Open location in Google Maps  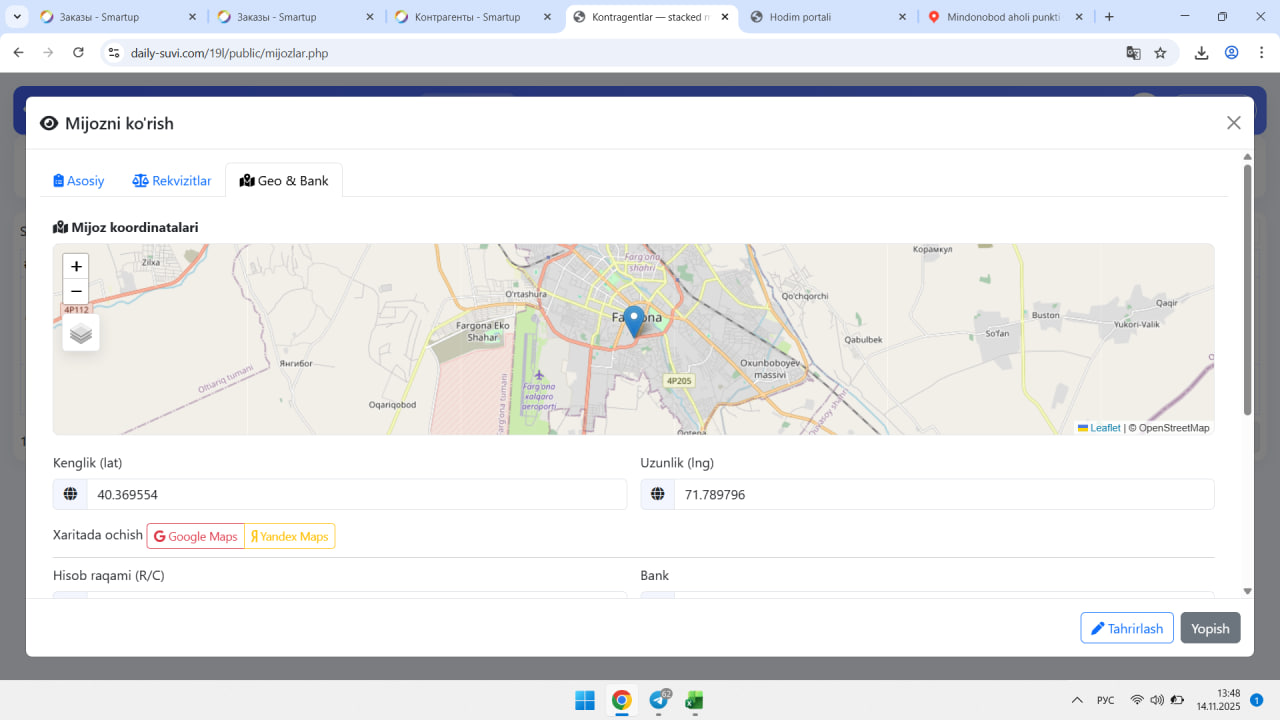pos(196,536)
